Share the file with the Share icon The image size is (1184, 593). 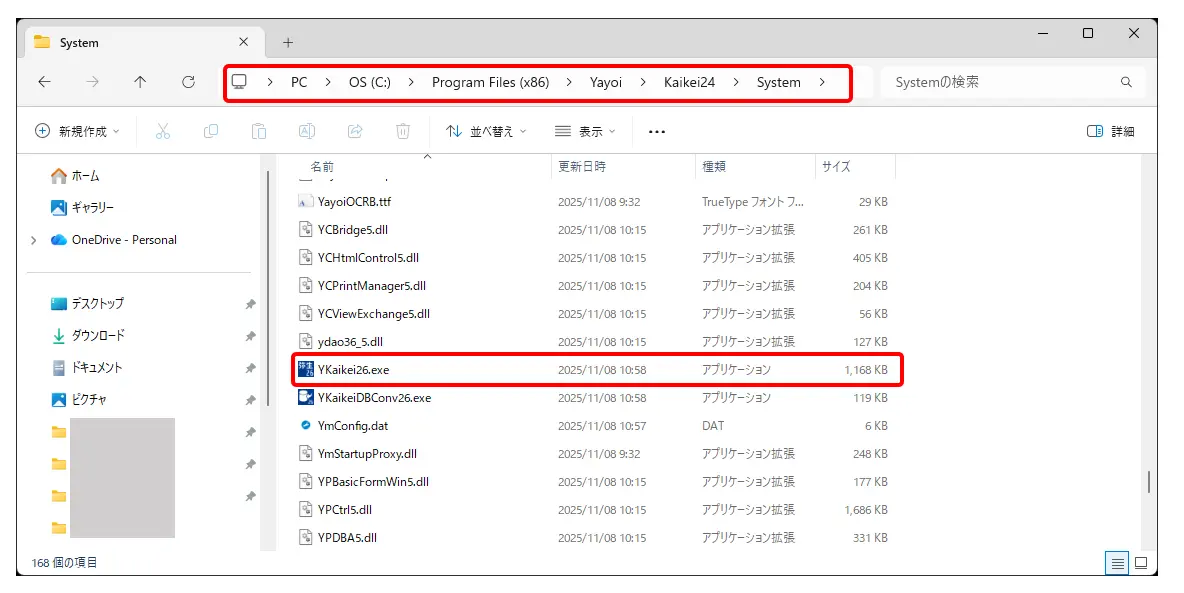(x=355, y=131)
